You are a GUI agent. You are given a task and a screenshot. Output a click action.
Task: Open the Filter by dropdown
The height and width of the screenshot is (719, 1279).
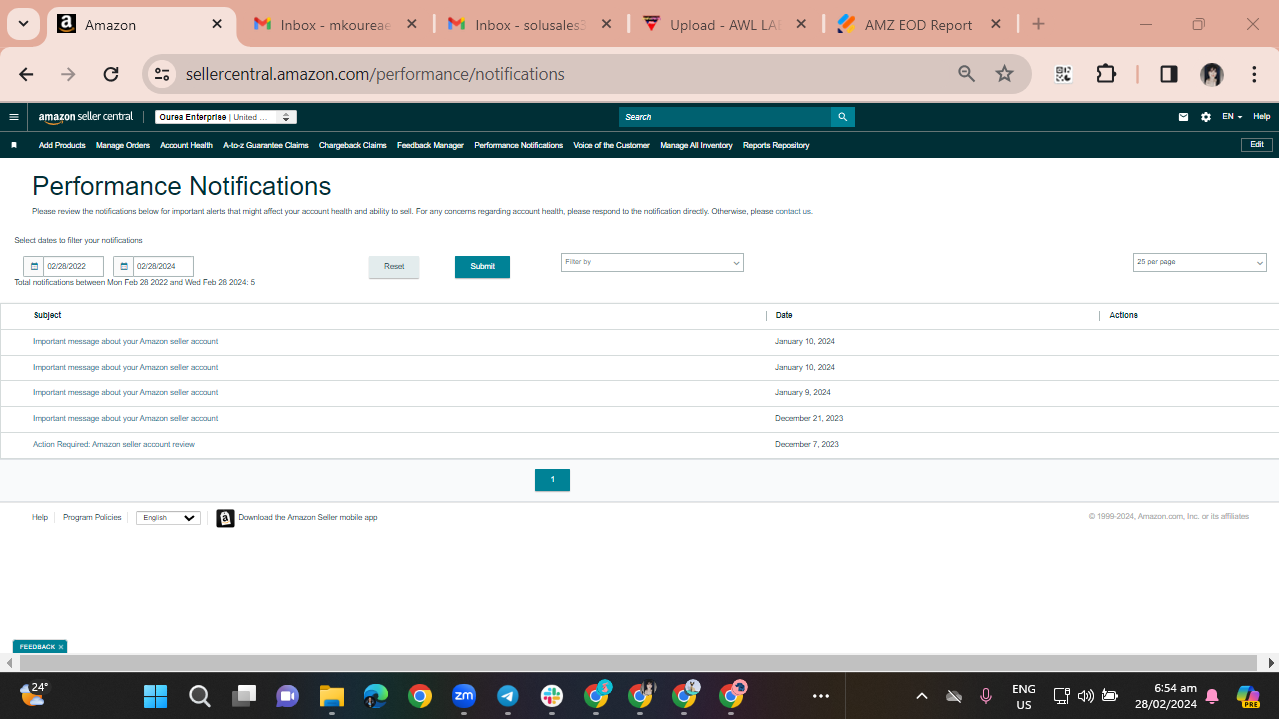point(652,262)
